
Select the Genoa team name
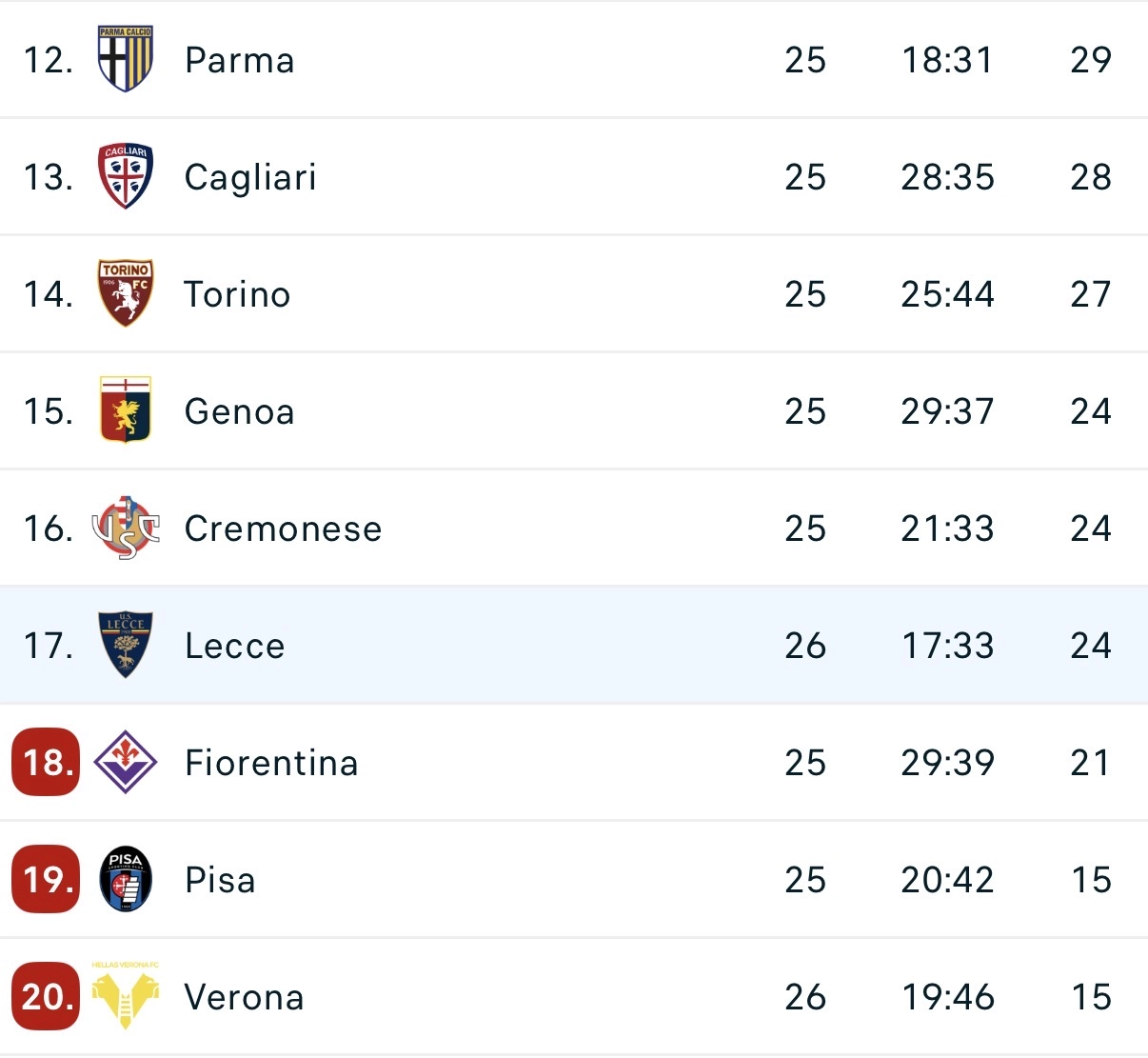point(239,411)
